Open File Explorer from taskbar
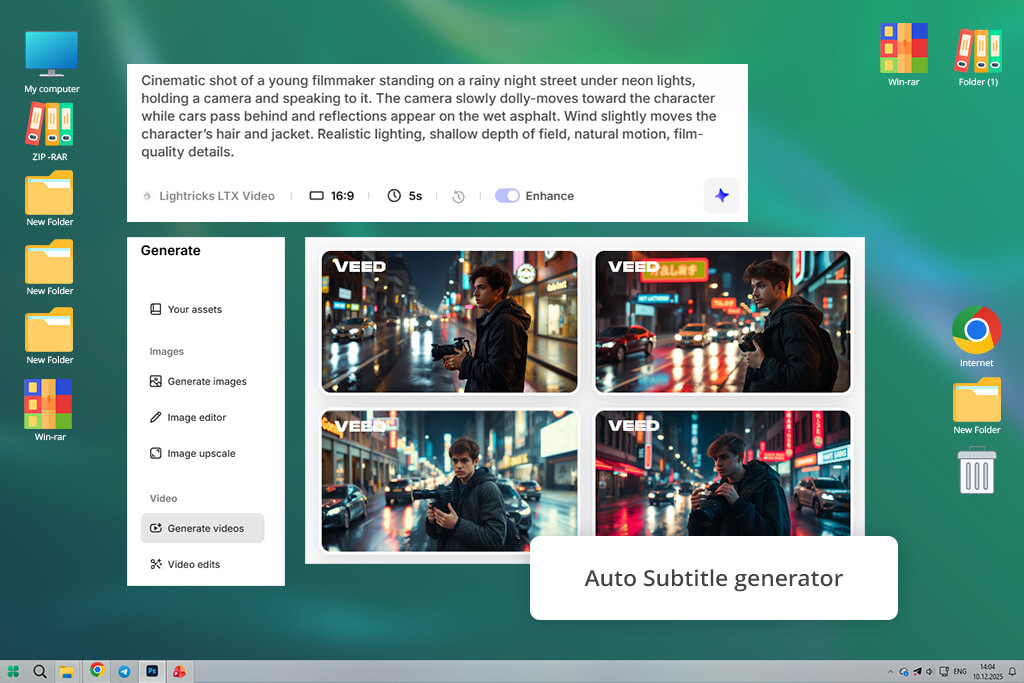Viewport: 1024px width, 683px height. [67, 672]
